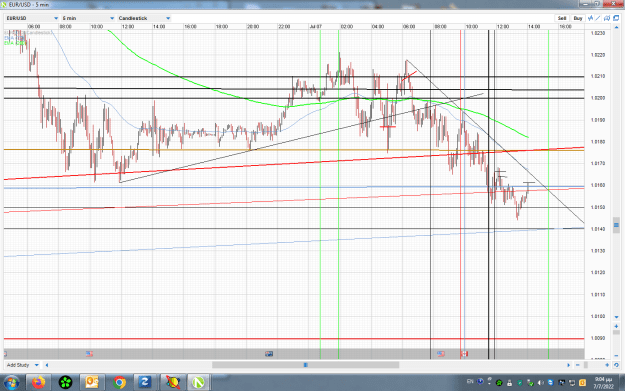Click the vertical price scrollbar thumb
Screen dimensions: 625x391
pos(616,225)
